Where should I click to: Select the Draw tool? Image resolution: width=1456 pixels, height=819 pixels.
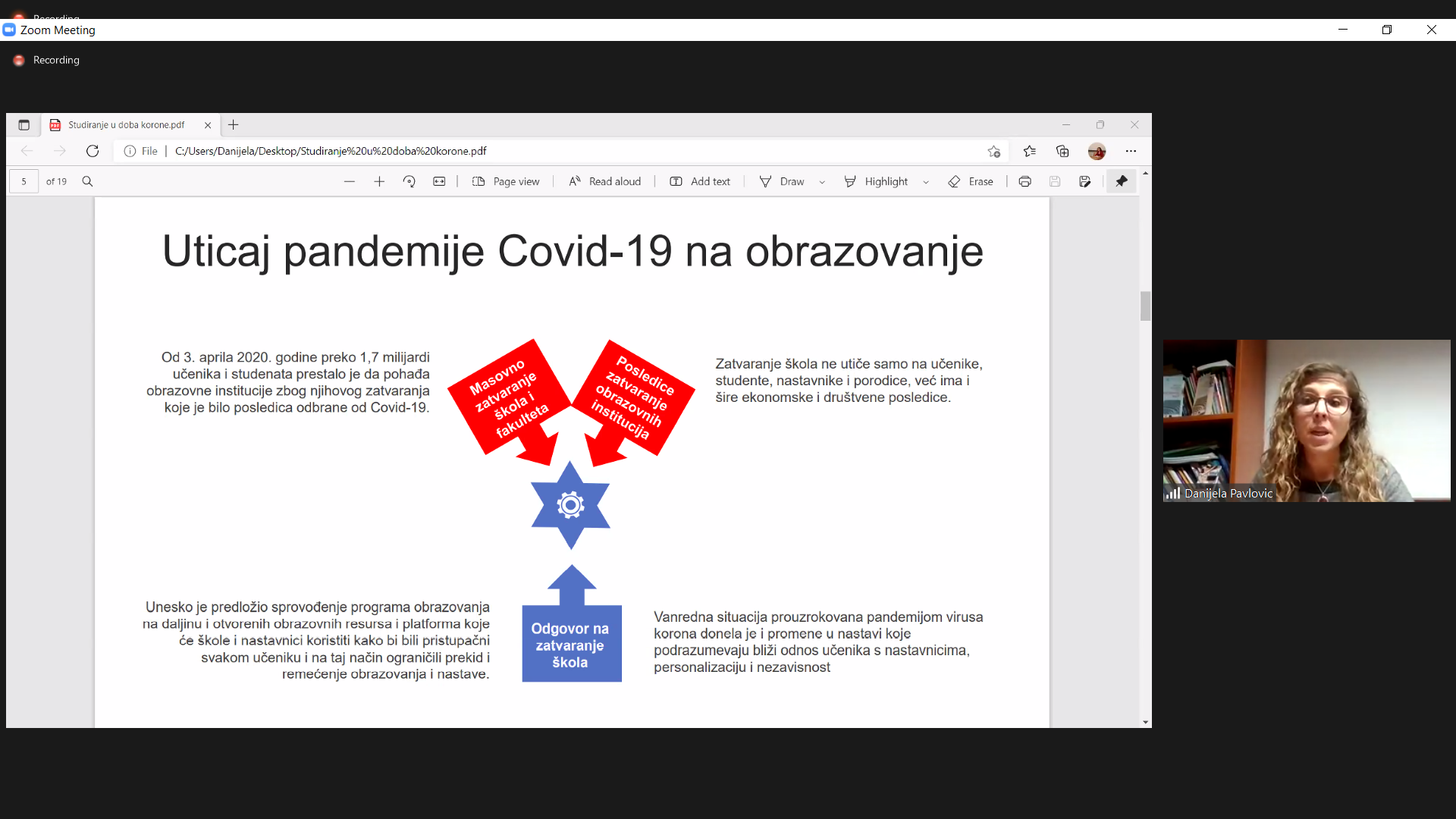point(782,181)
